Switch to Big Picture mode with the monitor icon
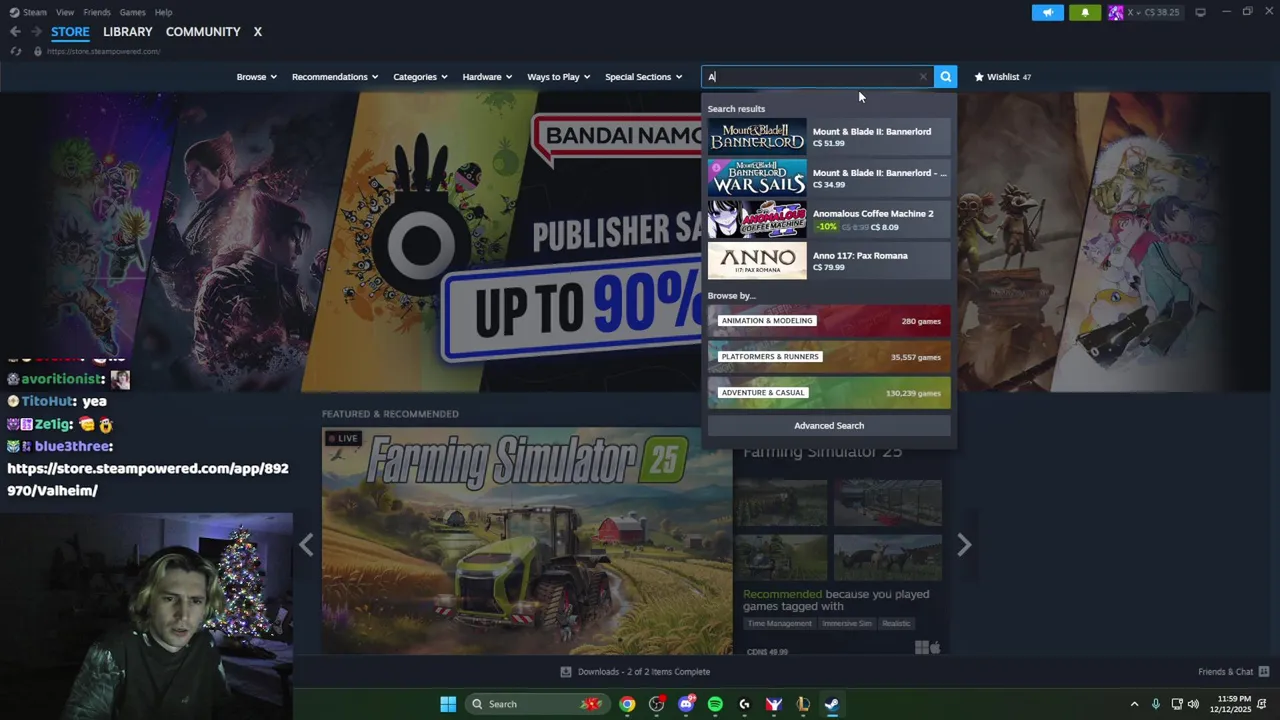Image resolution: width=1280 pixels, height=720 pixels. [x=1200, y=12]
